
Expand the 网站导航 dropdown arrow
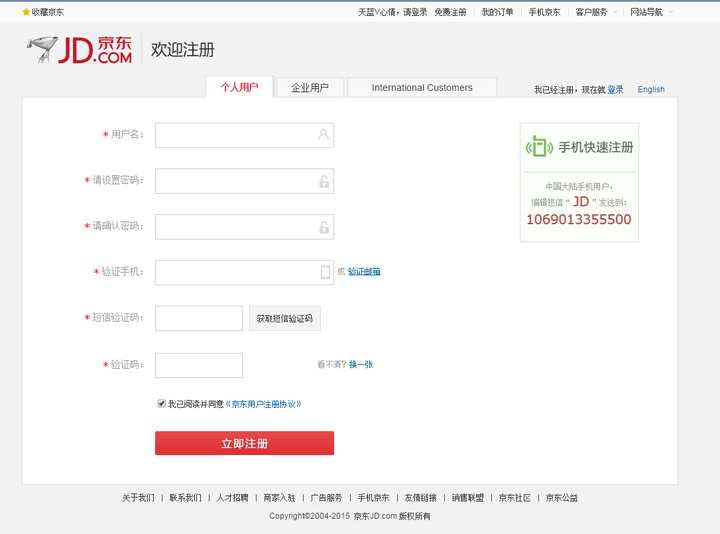pyautogui.click(x=670, y=12)
